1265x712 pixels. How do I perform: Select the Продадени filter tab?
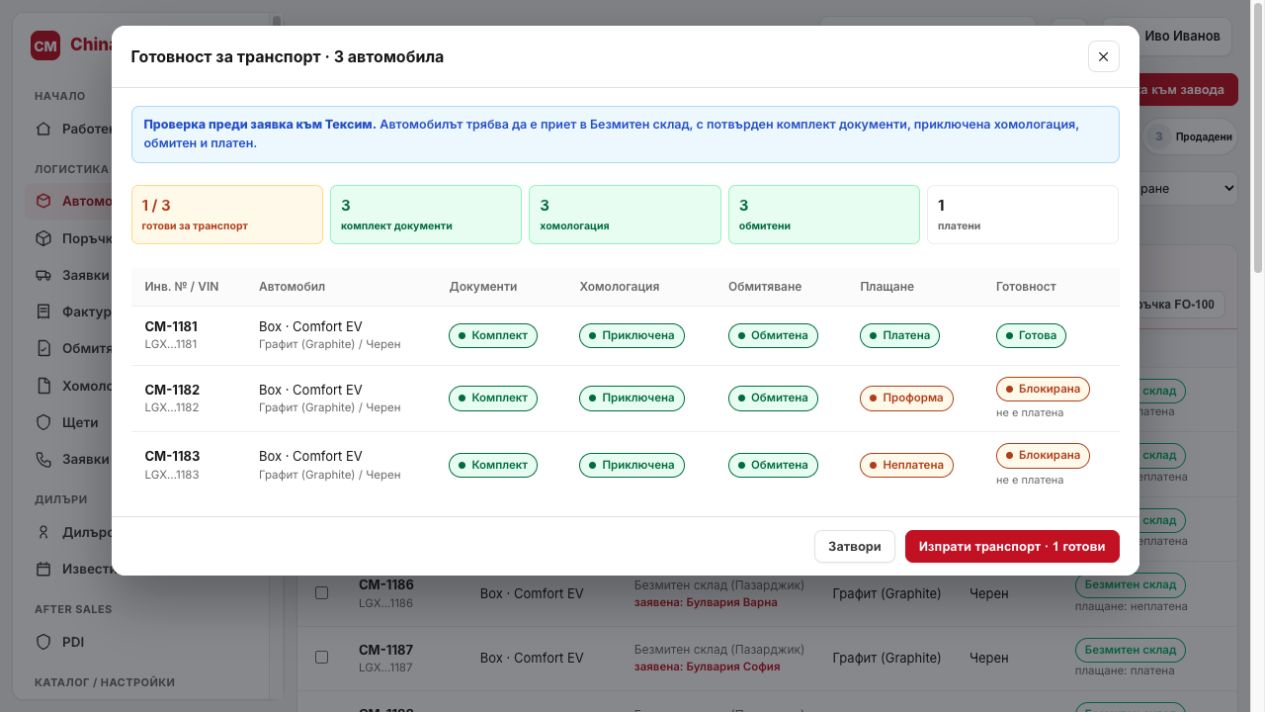[1191, 137]
